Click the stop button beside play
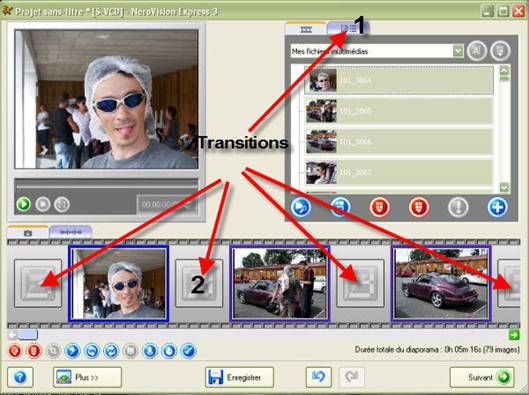Viewport: 529px width, 395px height. click(43, 204)
